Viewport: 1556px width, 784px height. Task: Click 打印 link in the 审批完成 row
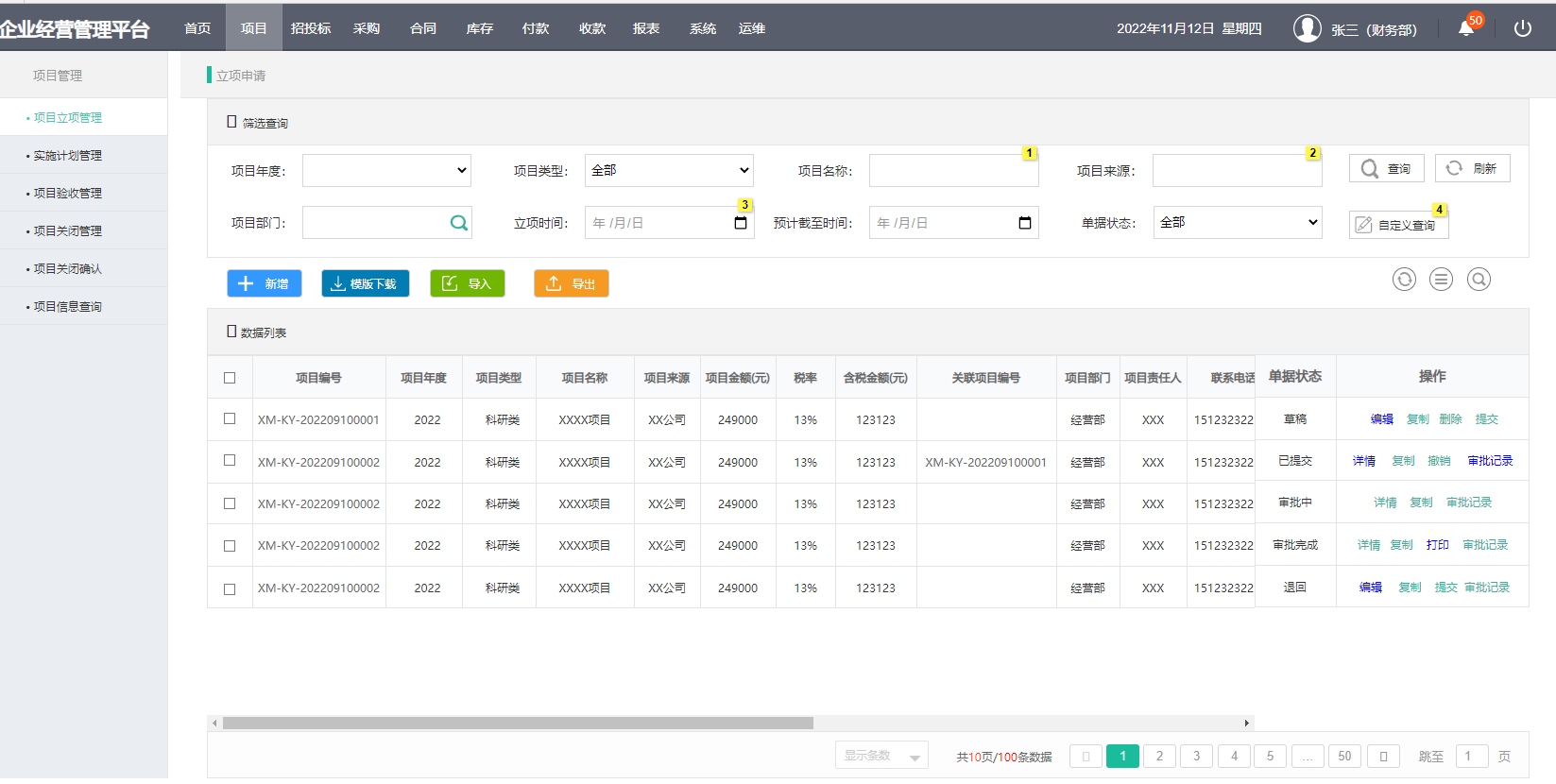[x=1438, y=545]
